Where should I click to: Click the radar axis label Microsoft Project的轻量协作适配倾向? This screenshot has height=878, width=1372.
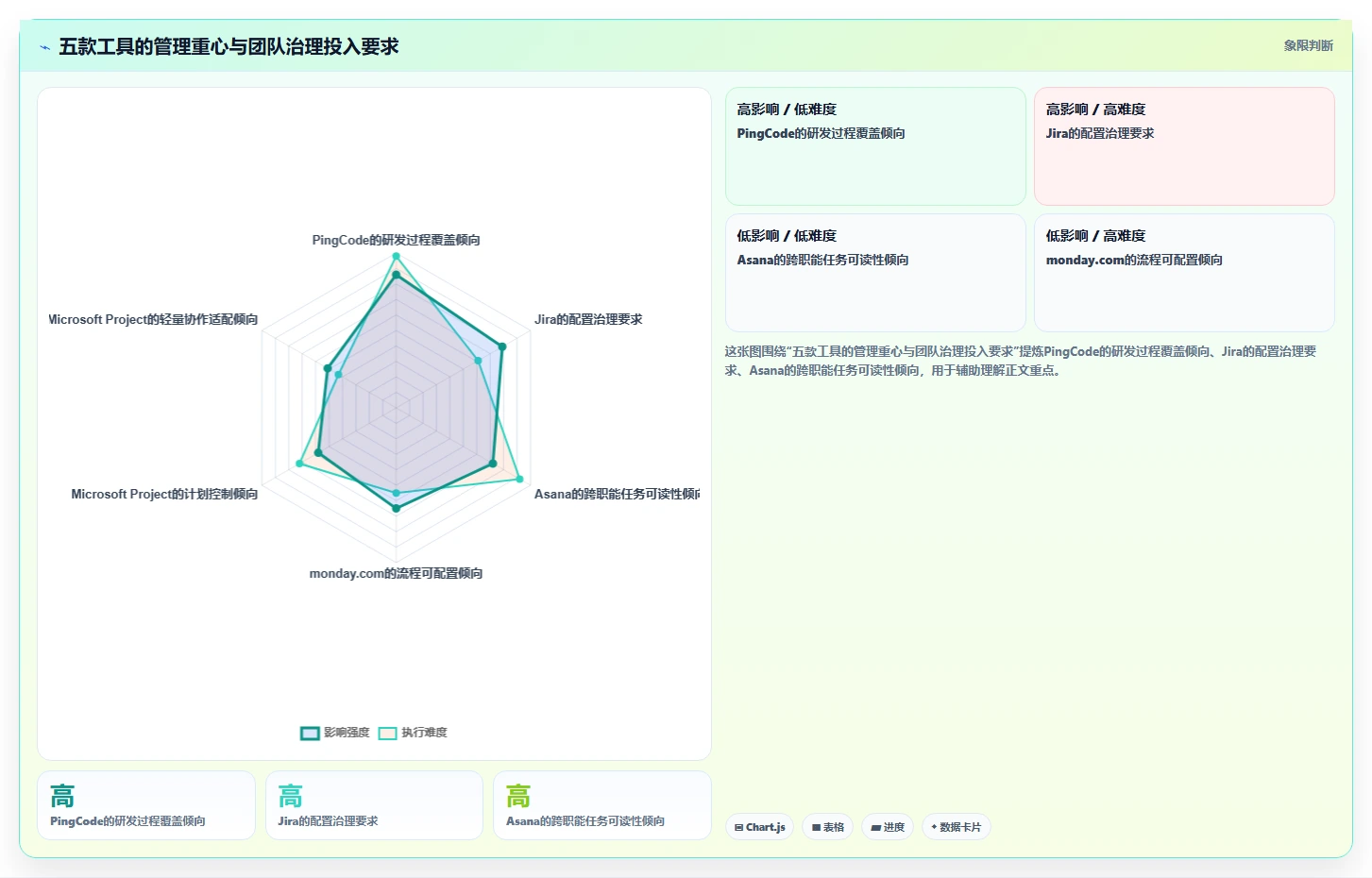[154, 319]
